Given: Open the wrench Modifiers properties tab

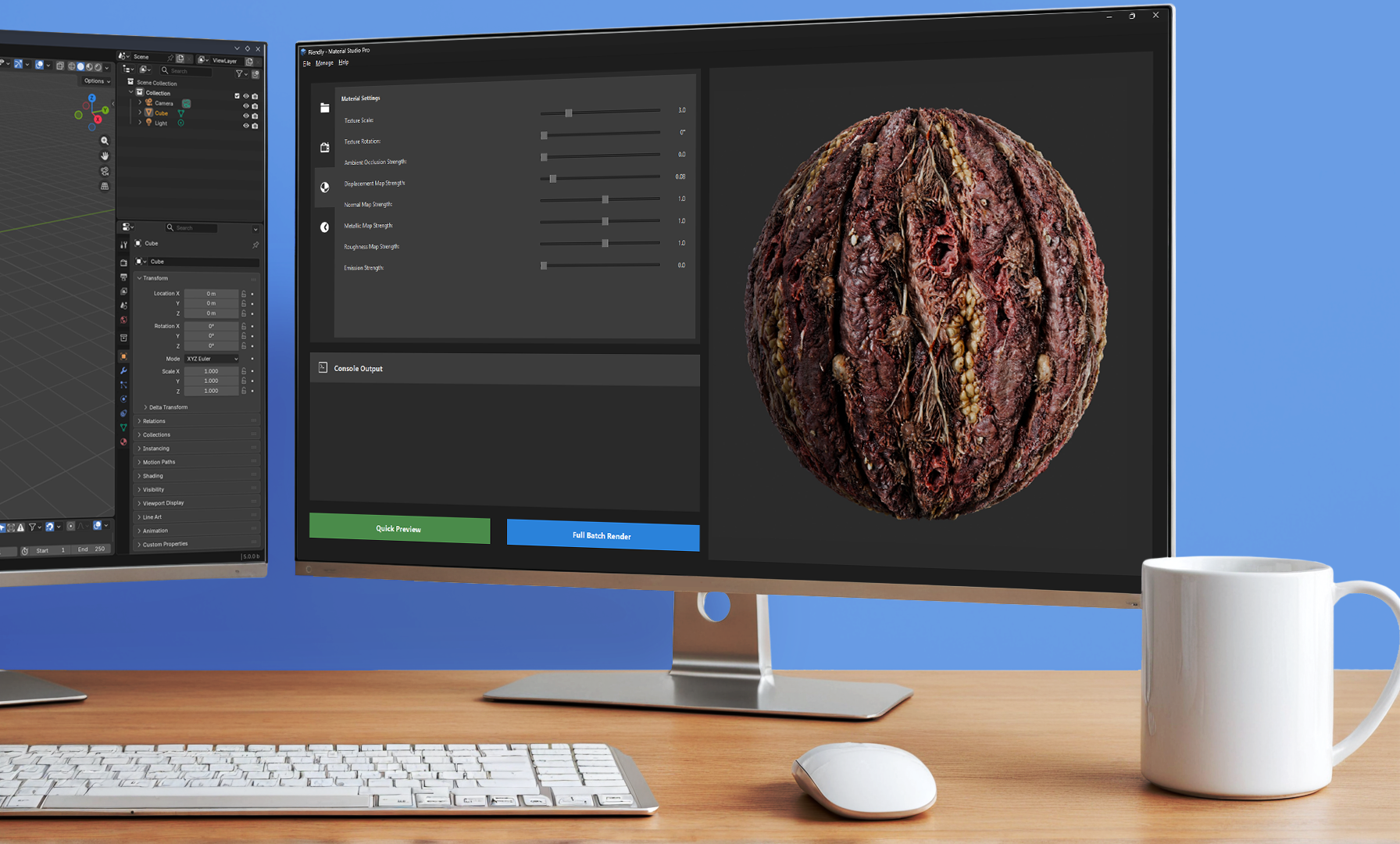Looking at the screenshot, I should pyautogui.click(x=123, y=370).
